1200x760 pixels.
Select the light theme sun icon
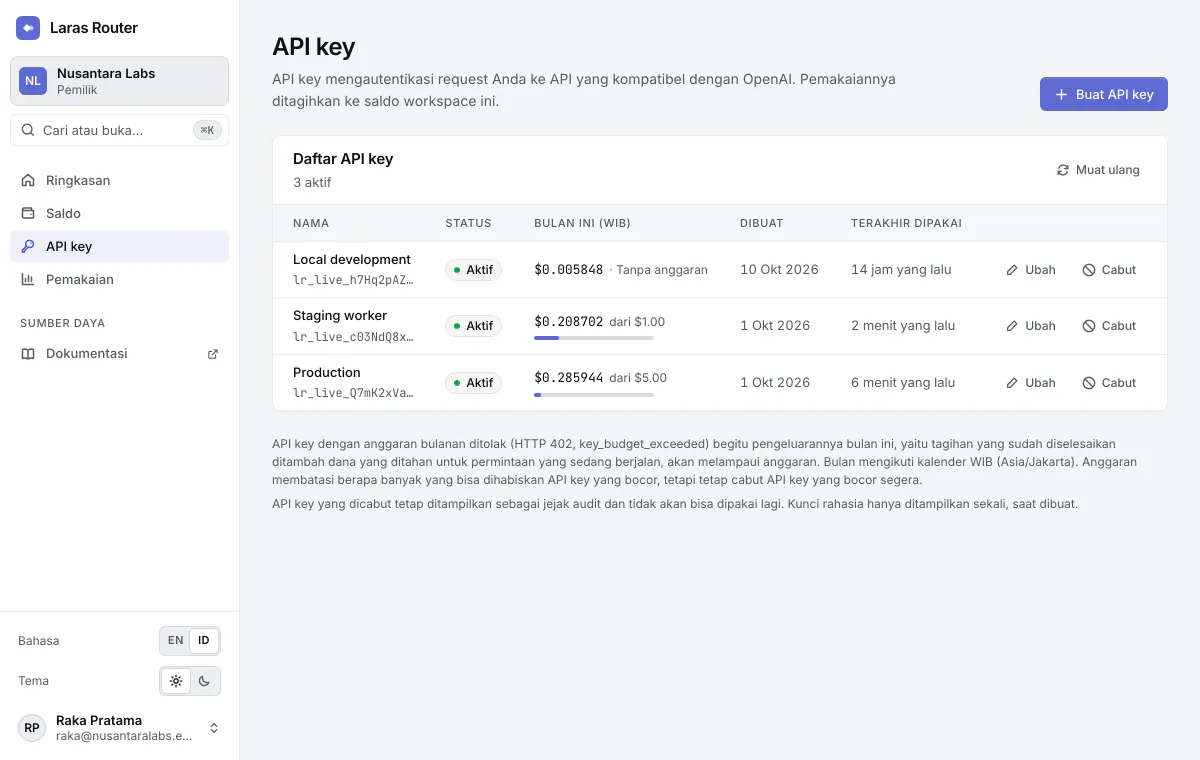[176, 681]
